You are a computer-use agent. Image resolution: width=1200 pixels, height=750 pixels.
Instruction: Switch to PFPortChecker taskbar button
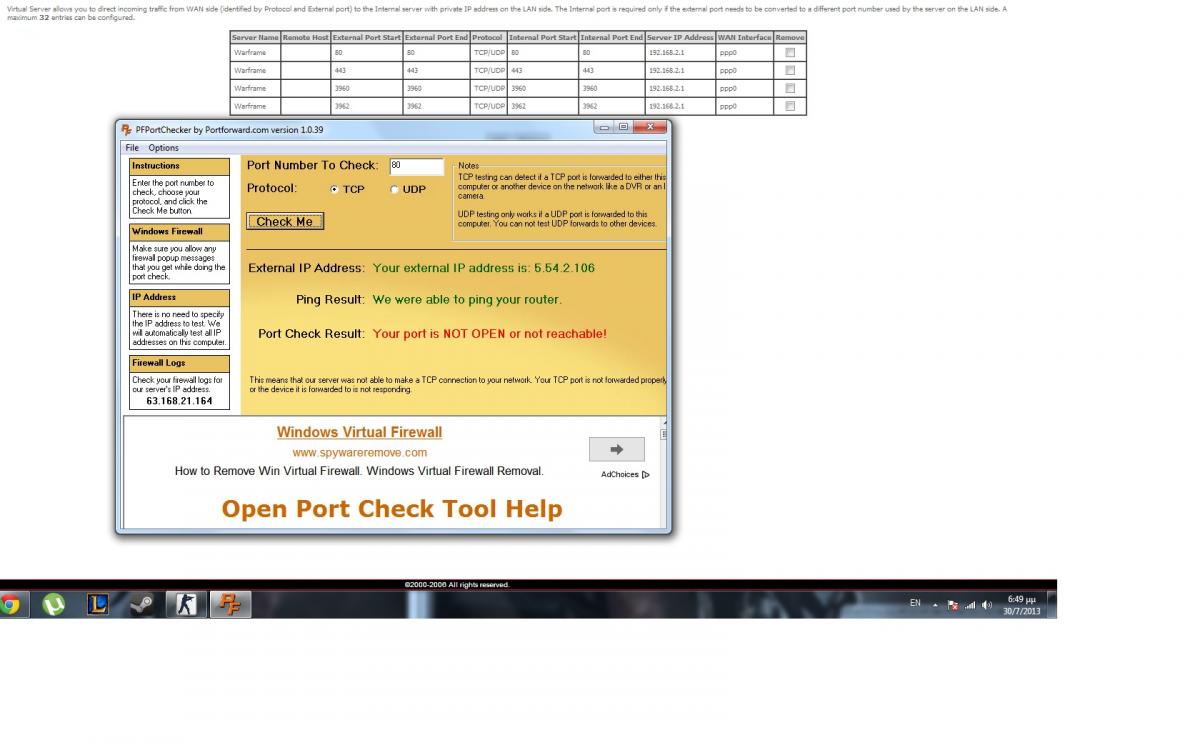coord(231,604)
